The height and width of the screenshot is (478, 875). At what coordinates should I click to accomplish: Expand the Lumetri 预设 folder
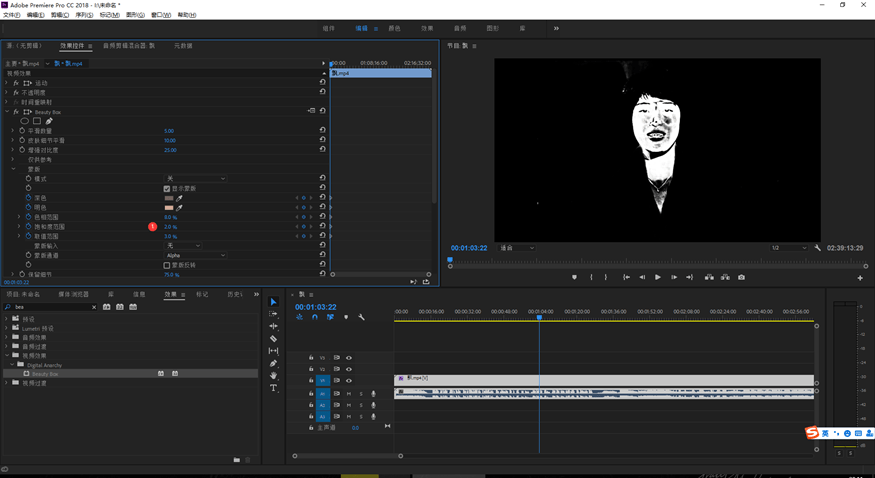7,328
